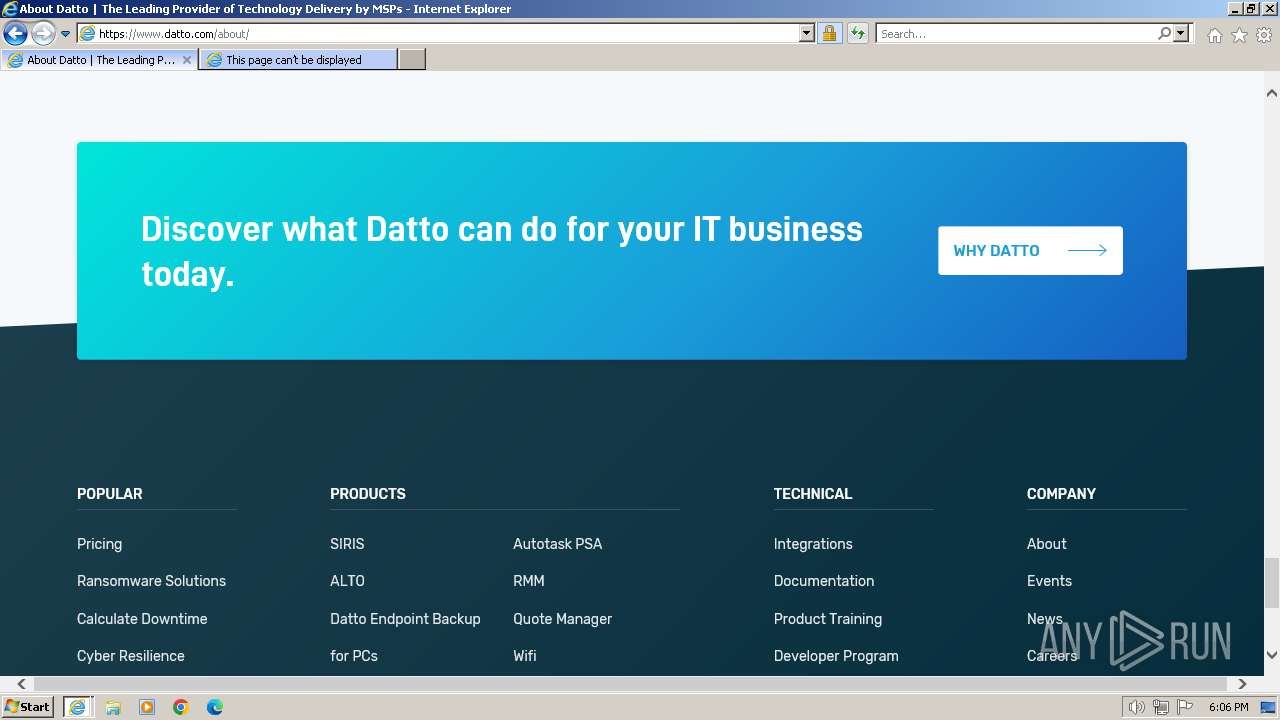Open the Pricing link
This screenshot has height=720, width=1280.
[x=99, y=544]
